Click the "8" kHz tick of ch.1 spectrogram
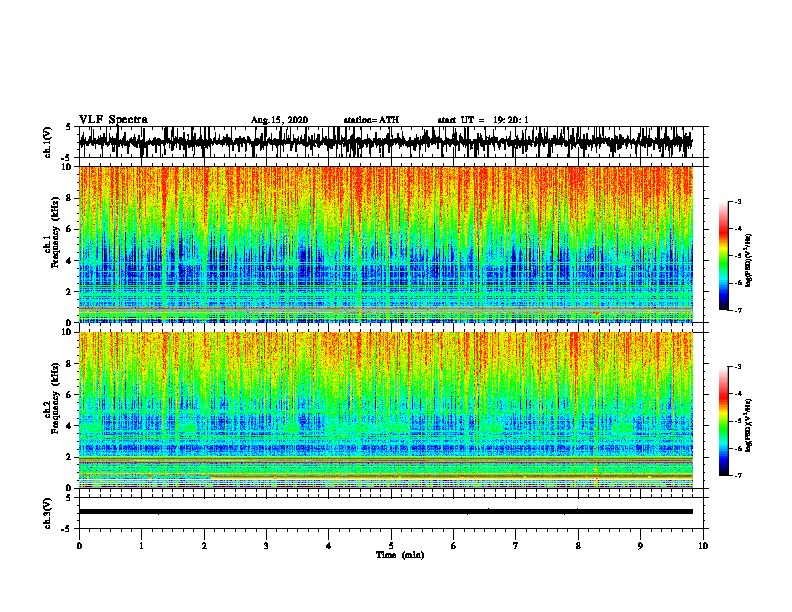The width and height of the screenshot is (792, 612). [69, 198]
